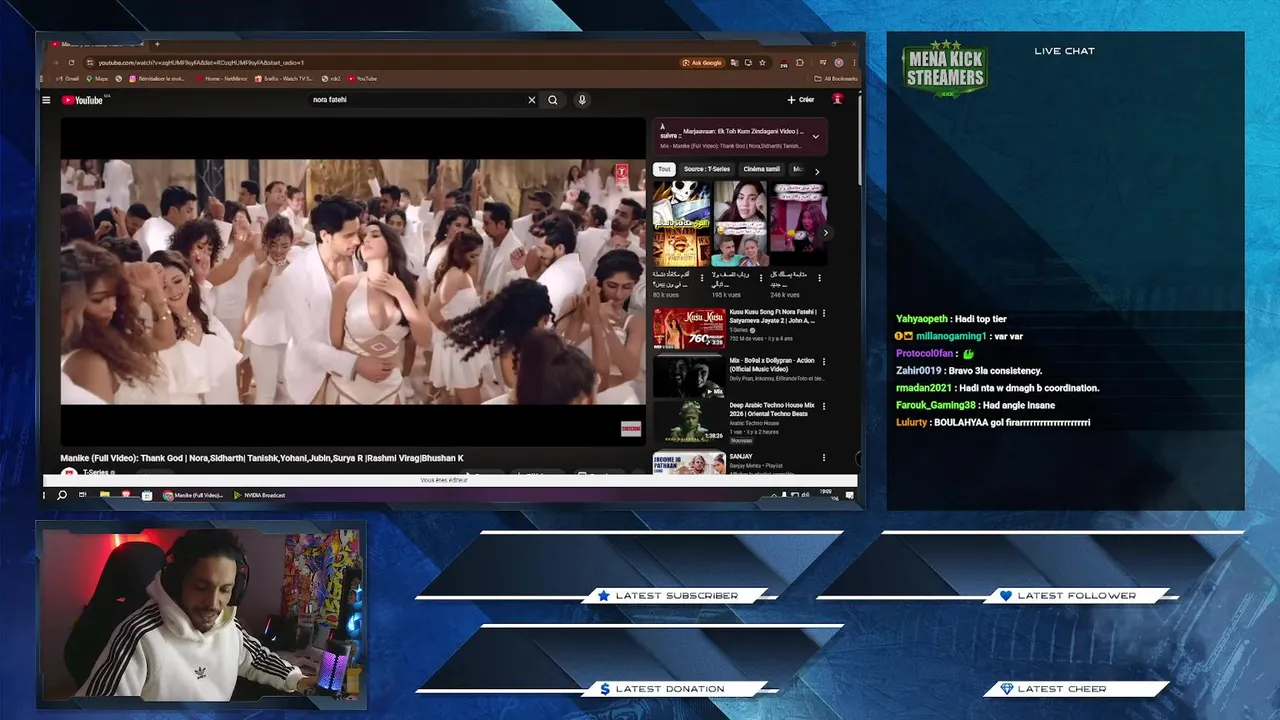Open options for the 80 k vues Short
Screen dimensions: 1280x720
702,277
